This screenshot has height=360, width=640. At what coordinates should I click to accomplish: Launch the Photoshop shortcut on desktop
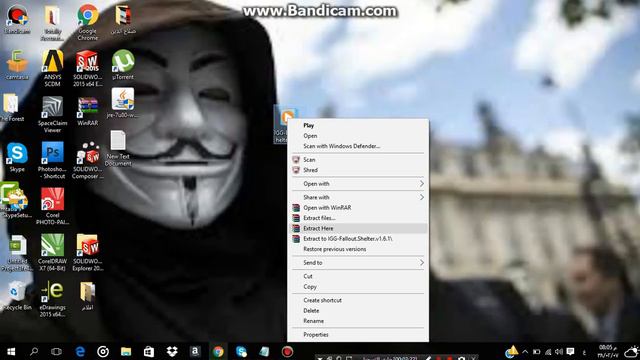[53, 160]
